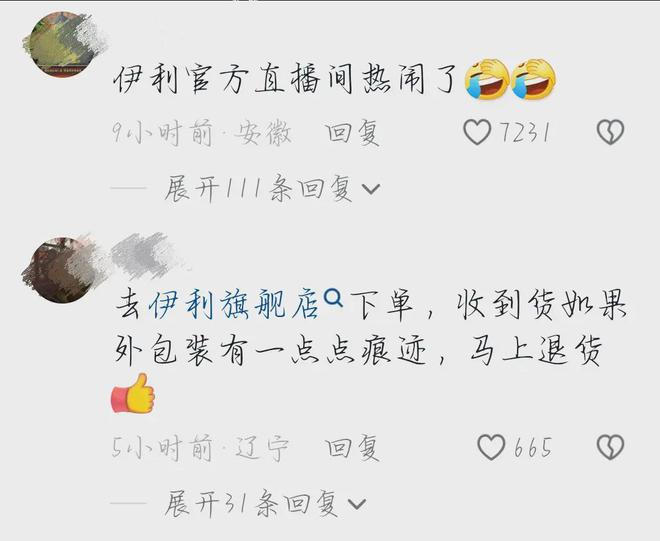Open the 伊利旗舰店 blue search link
Viewport: 660px width, 541px height.
tap(234, 304)
